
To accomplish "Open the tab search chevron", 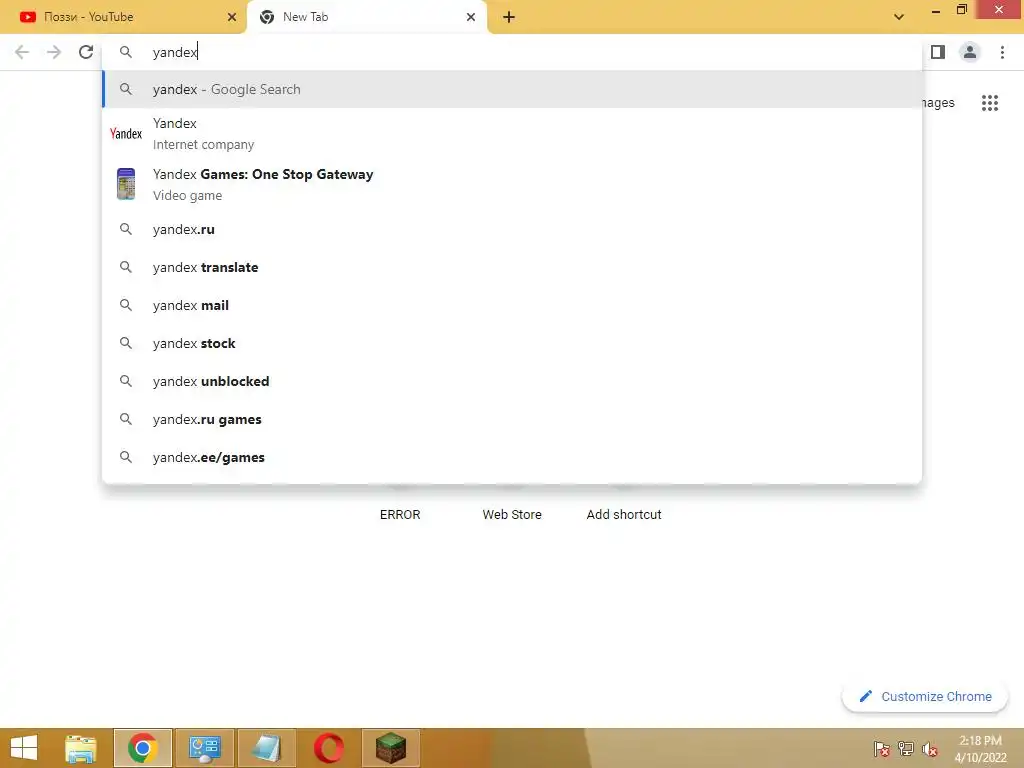I will (899, 17).
